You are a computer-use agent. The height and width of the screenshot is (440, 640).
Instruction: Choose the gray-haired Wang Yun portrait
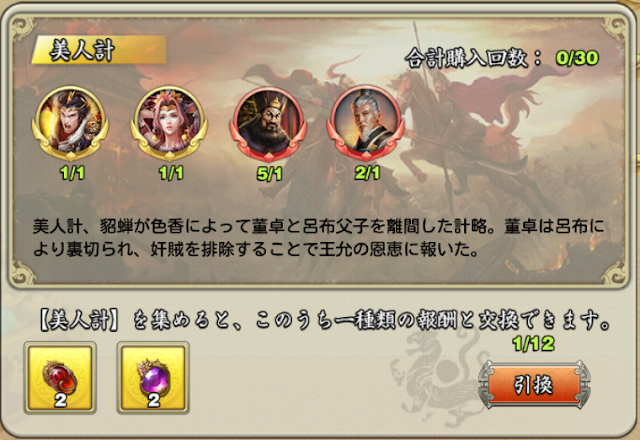click(x=366, y=124)
